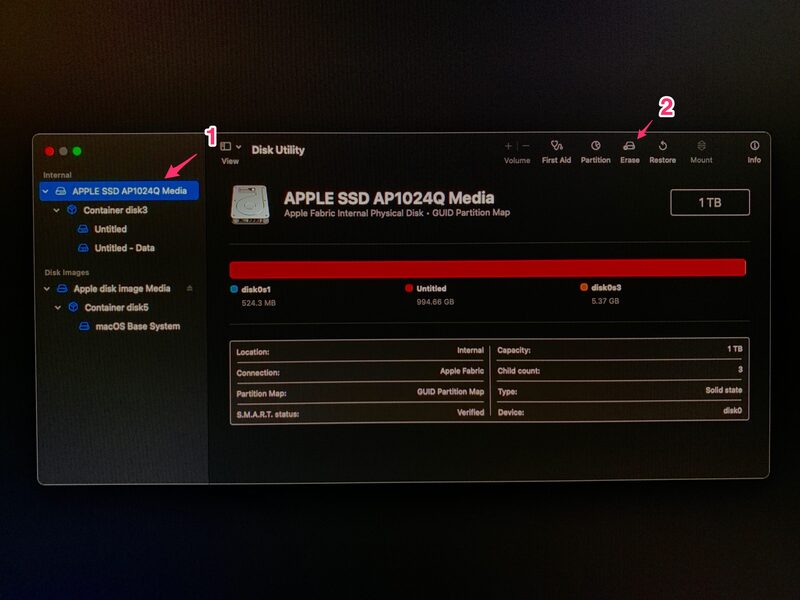Click the red disk usage bar

click(488, 268)
